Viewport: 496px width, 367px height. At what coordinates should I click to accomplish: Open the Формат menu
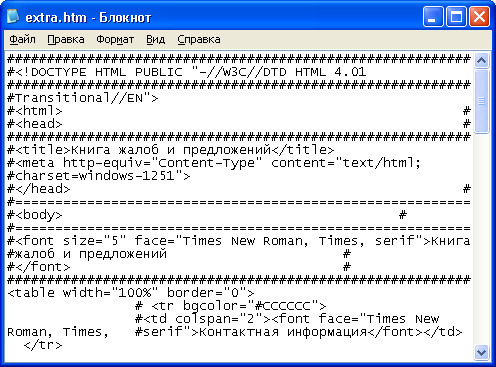pyautogui.click(x=115, y=39)
